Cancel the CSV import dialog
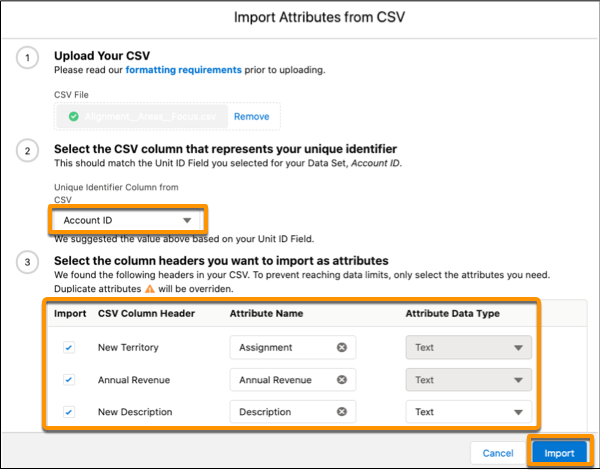The width and height of the screenshot is (600, 470). click(497, 453)
